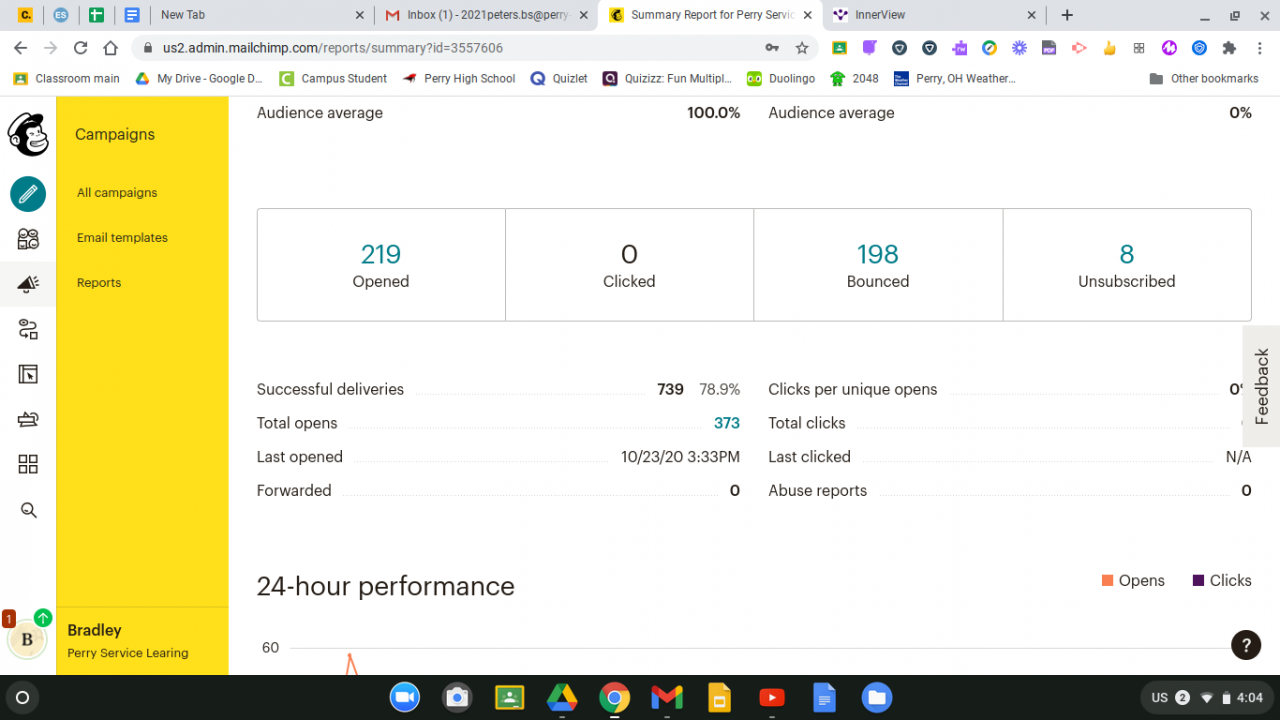The width and height of the screenshot is (1280, 720).
Task: Click the Search magnifier icon in sidebar
Action: coord(28,510)
